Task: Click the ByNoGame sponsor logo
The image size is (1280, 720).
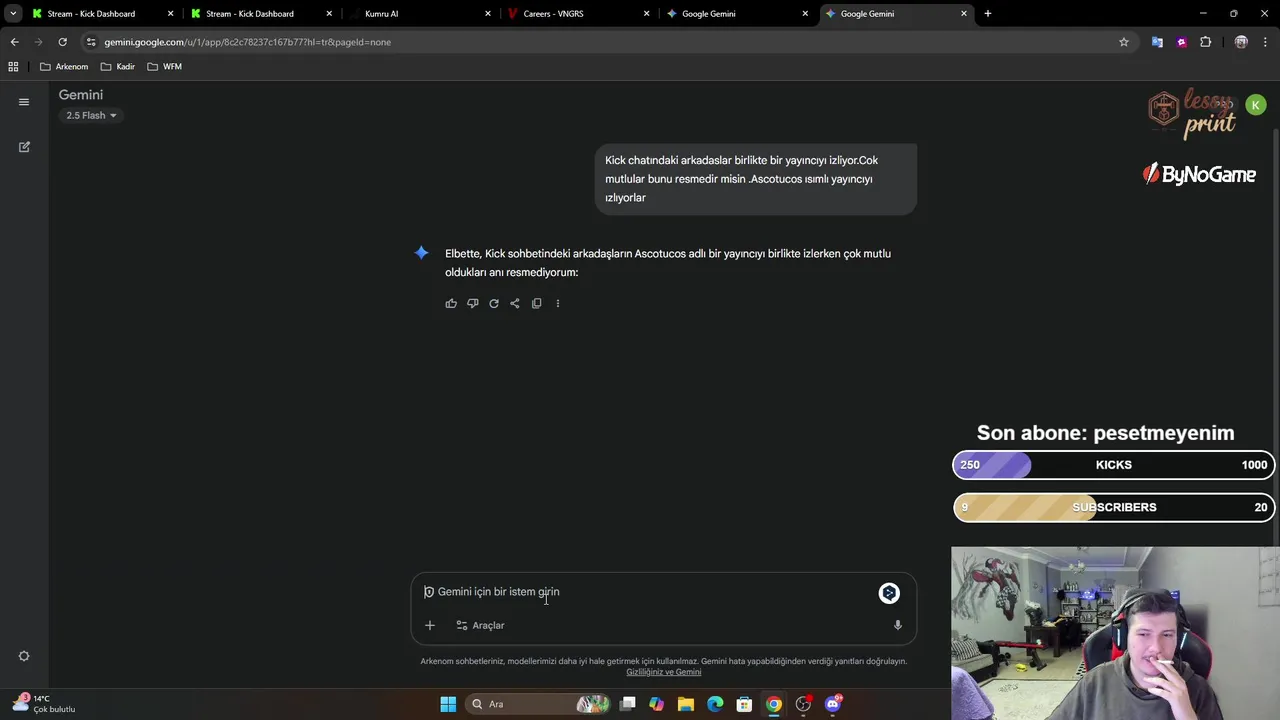Action: coord(1199,174)
